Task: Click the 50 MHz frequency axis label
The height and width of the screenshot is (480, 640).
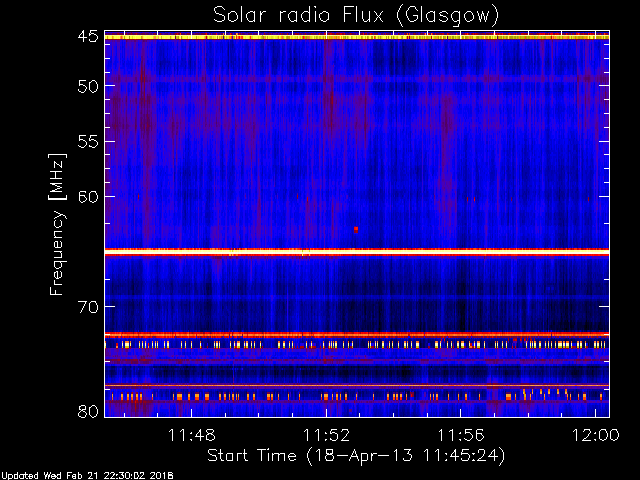Action: 88,86
